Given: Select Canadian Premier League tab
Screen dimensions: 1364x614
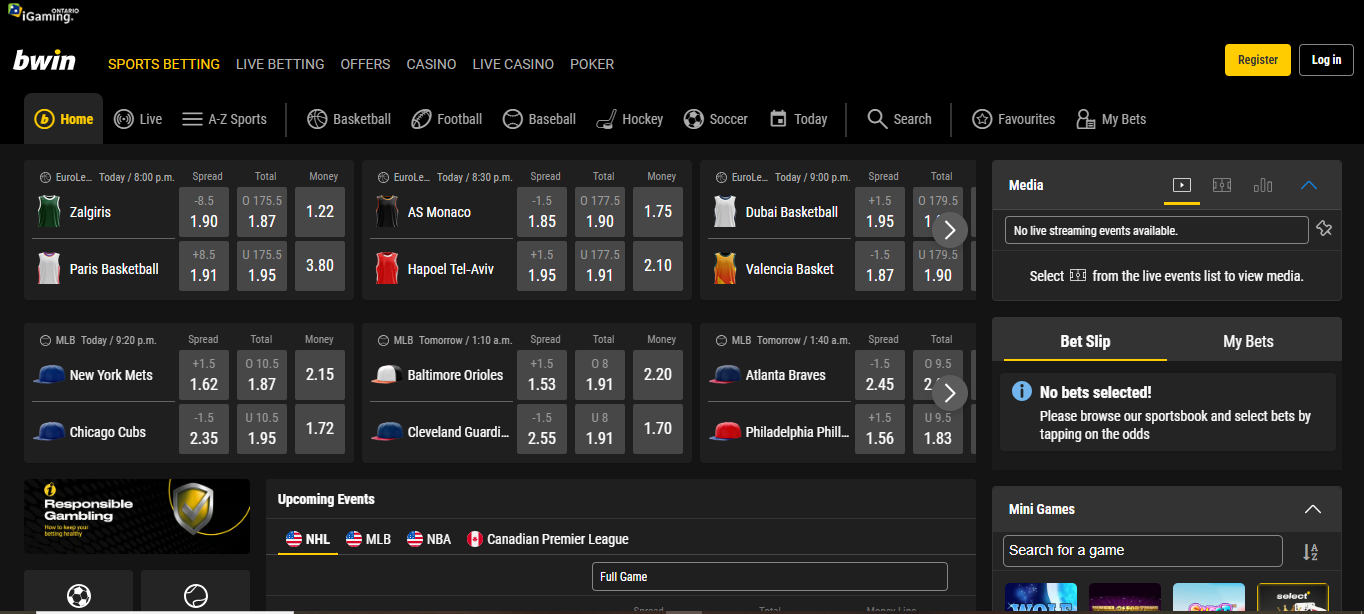Looking at the screenshot, I should [x=548, y=539].
